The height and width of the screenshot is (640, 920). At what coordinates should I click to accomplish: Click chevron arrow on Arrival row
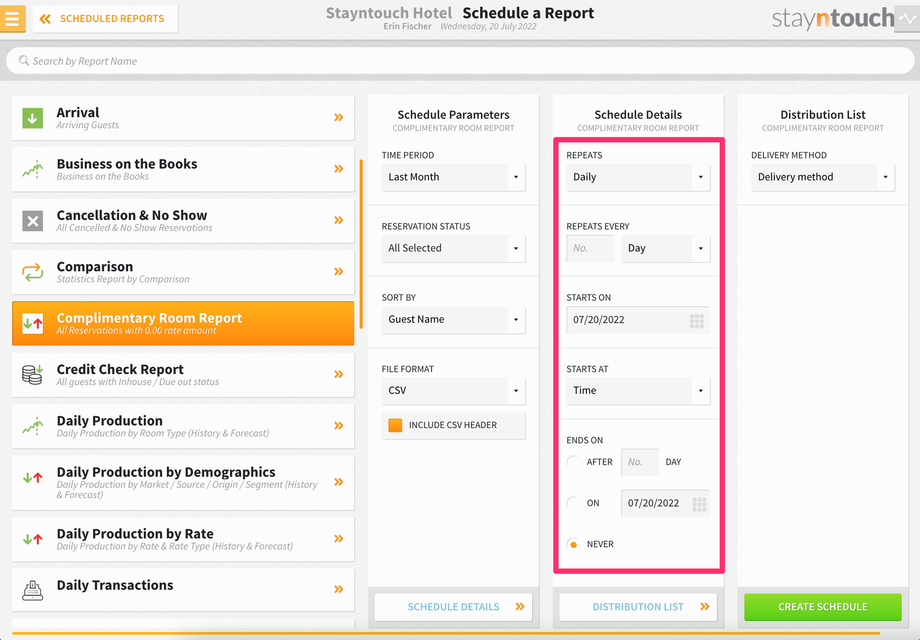pyautogui.click(x=339, y=117)
